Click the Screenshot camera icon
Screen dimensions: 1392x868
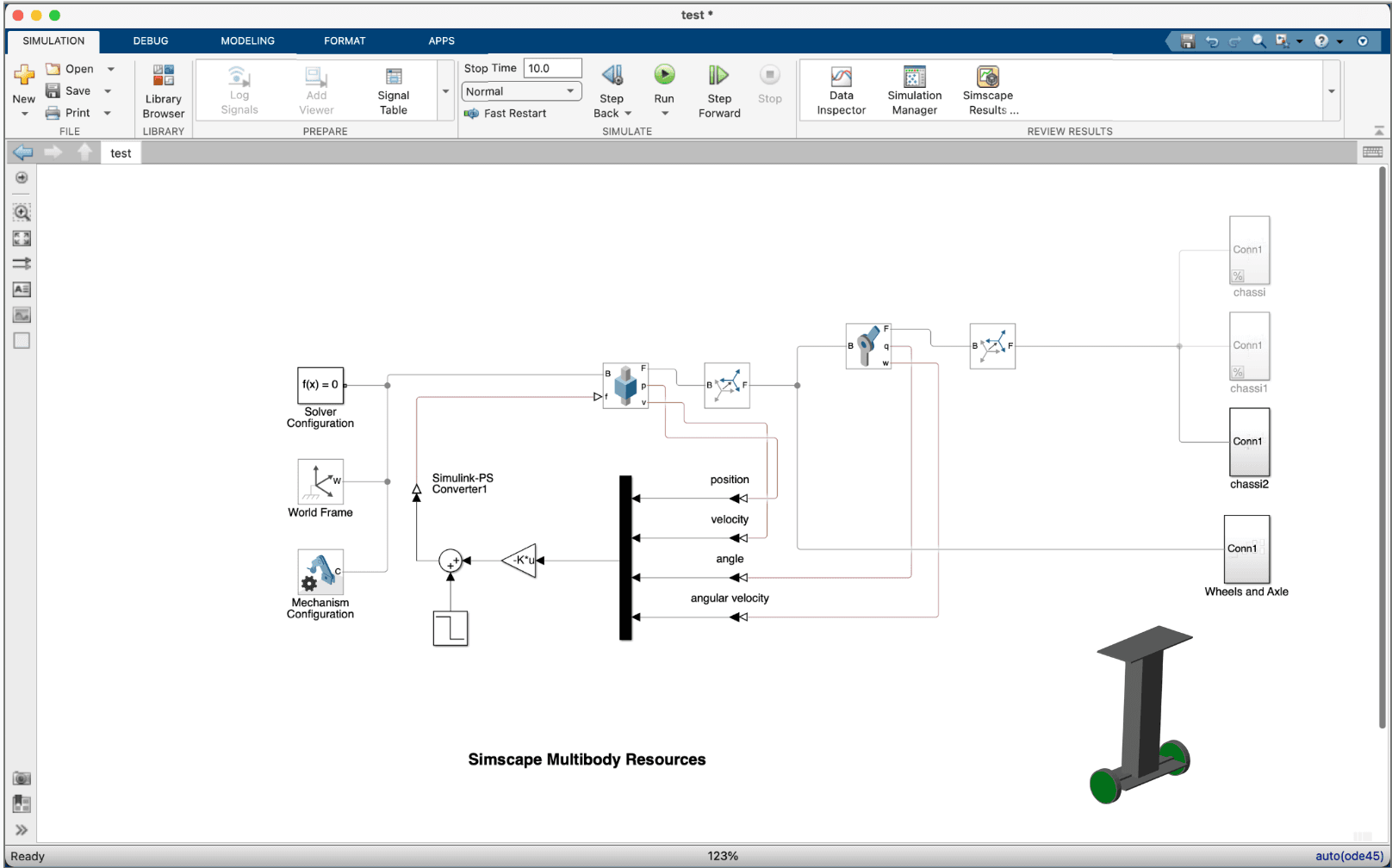(x=22, y=778)
